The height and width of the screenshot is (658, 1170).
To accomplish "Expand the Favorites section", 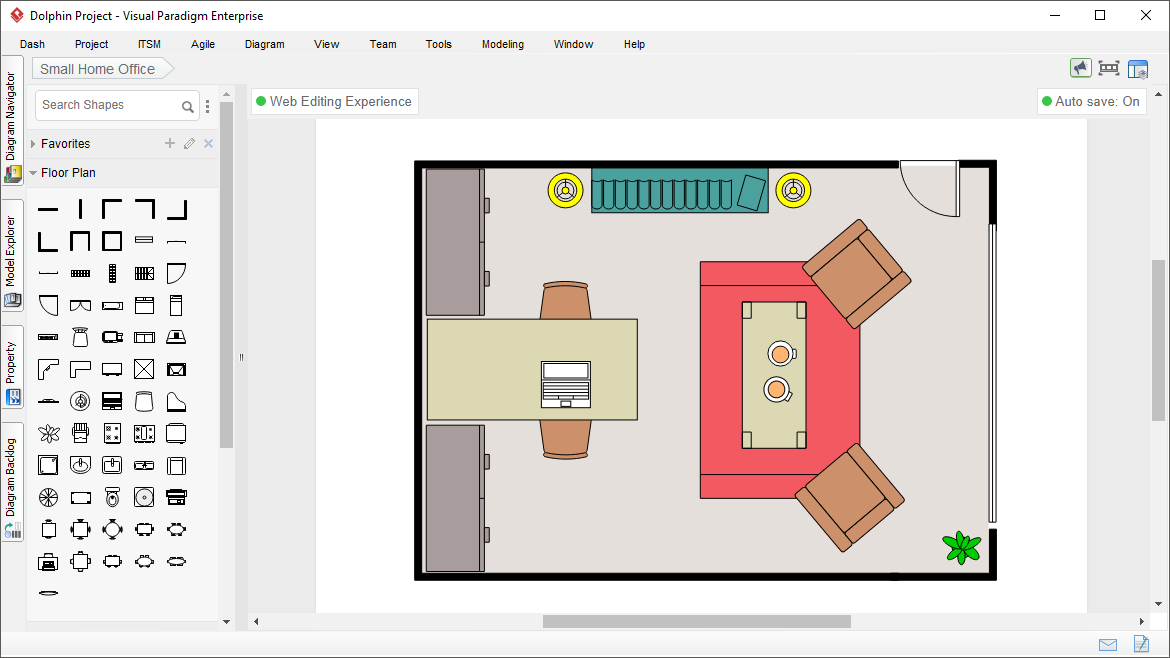I will [x=33, y=143].
